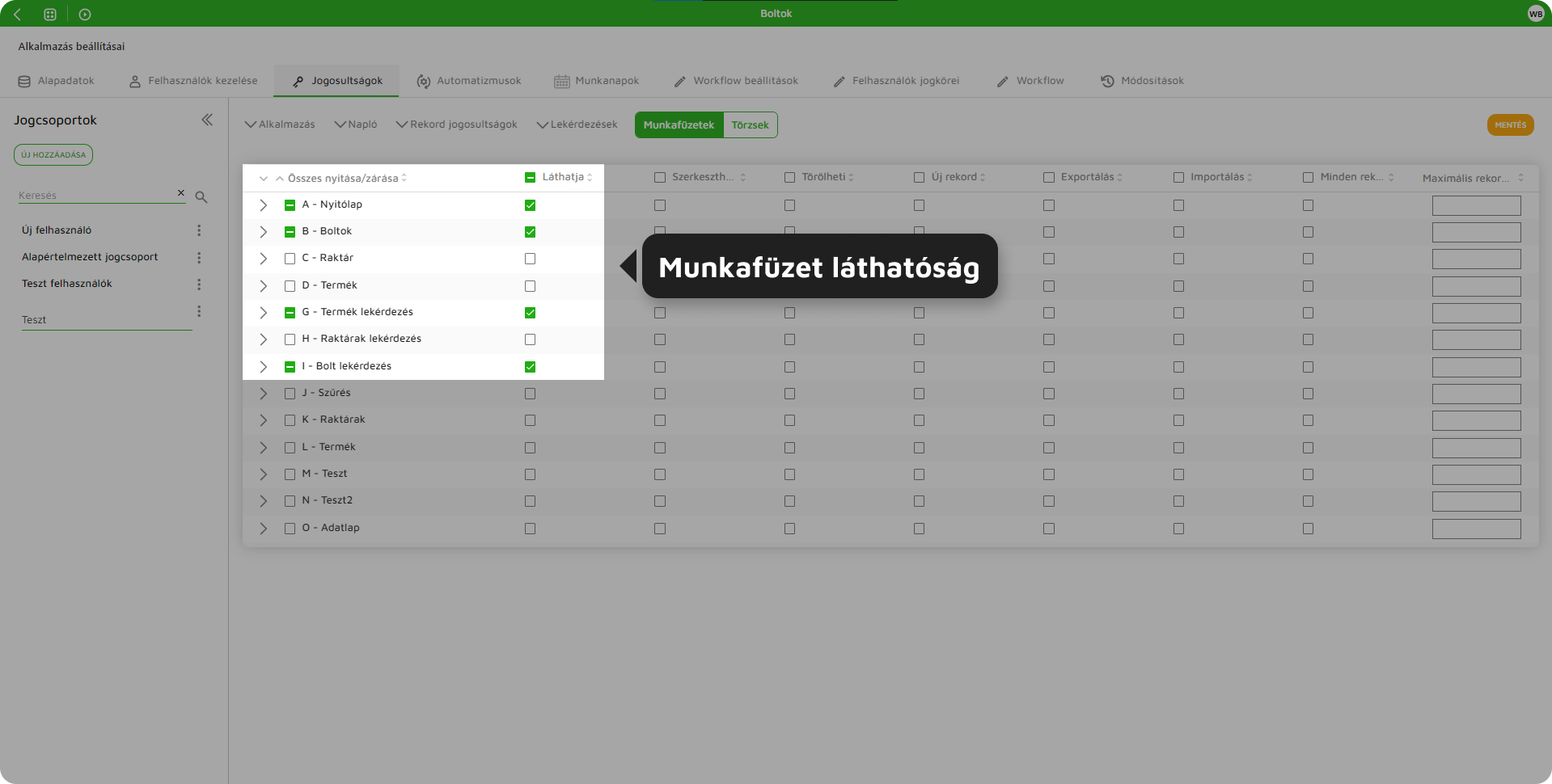Toggle the Láthatja header checkbox
1552x784 pixels.
530,178
